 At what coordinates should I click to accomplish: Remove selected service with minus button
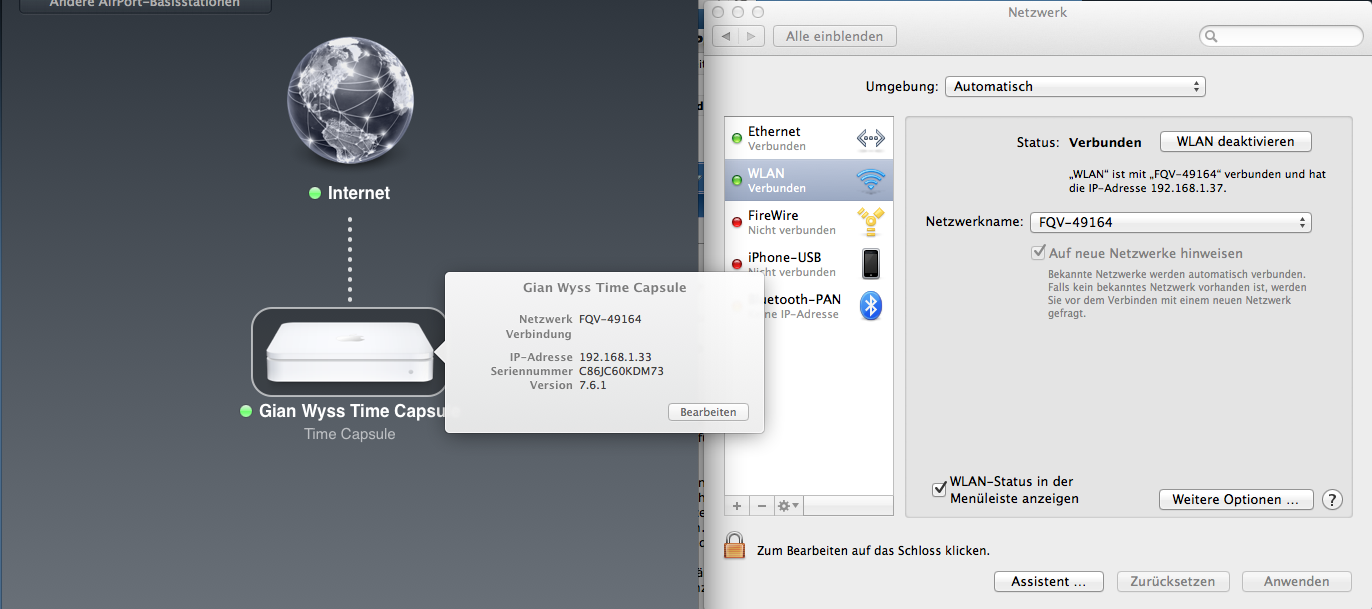pyautogui.click(x=761, y=506)
